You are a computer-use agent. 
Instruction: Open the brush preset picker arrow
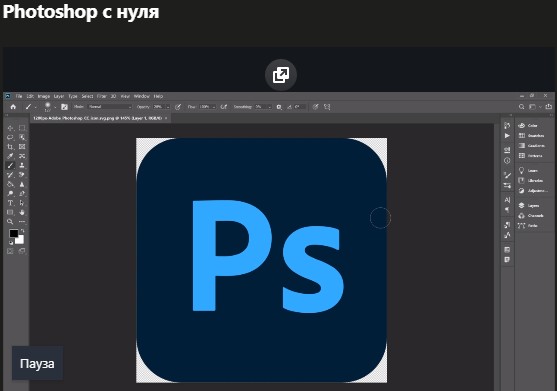(55, 107)
